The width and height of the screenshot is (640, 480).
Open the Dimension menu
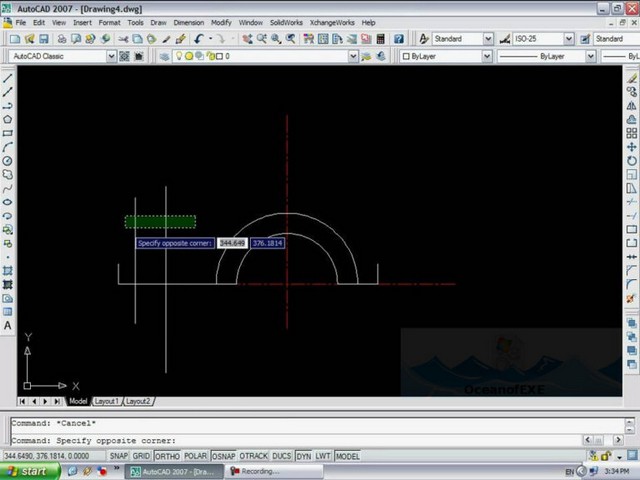pos(189,22)
